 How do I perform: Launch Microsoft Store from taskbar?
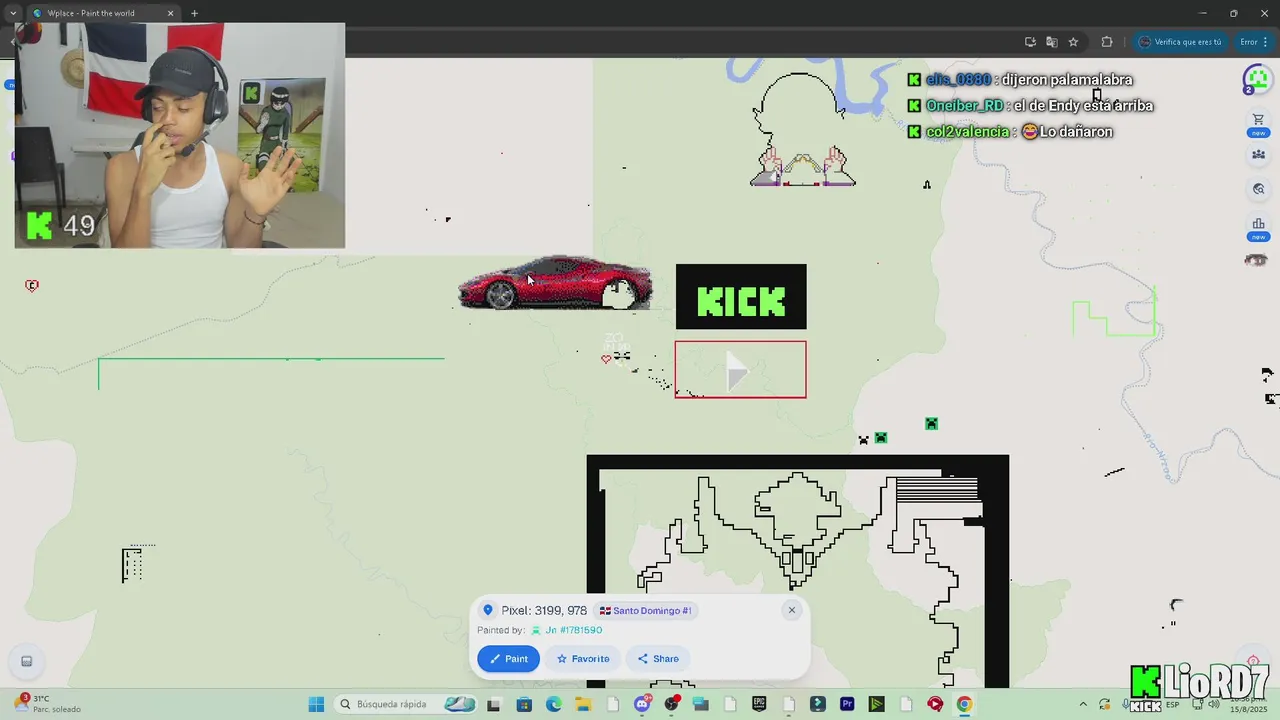pos(524,704)
